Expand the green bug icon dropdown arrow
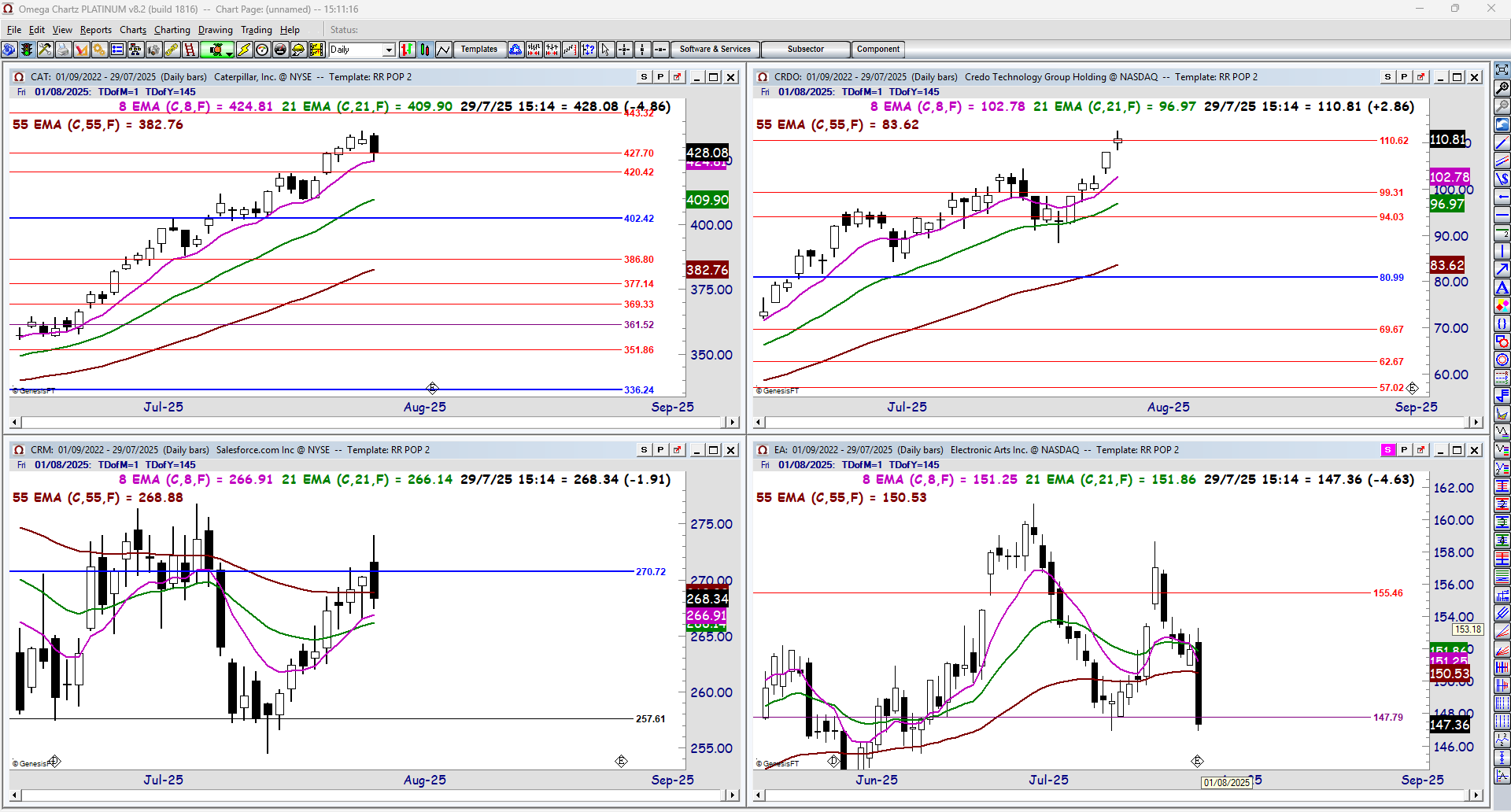 229,54
